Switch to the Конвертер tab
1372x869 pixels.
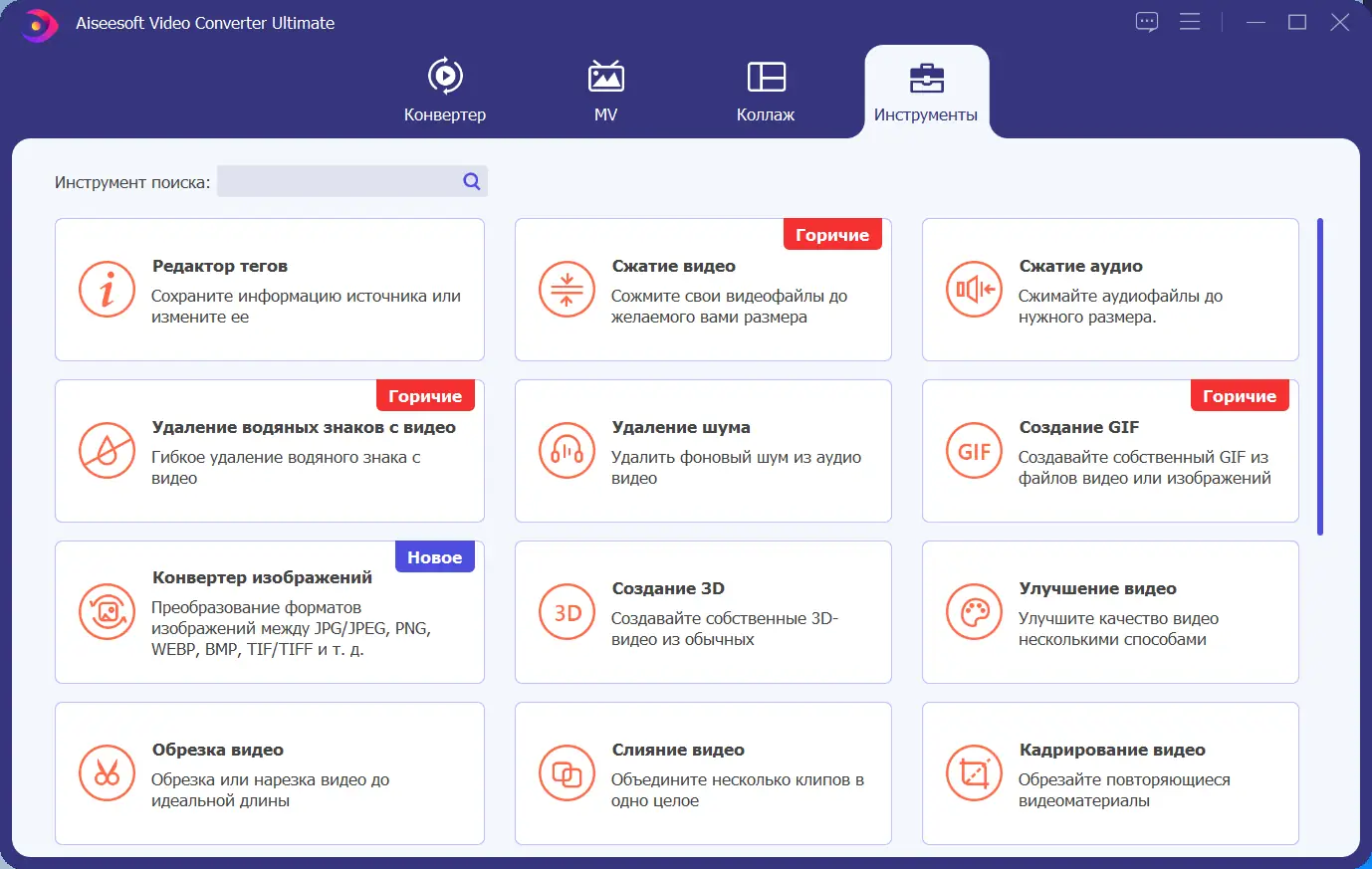pos(444,90)
